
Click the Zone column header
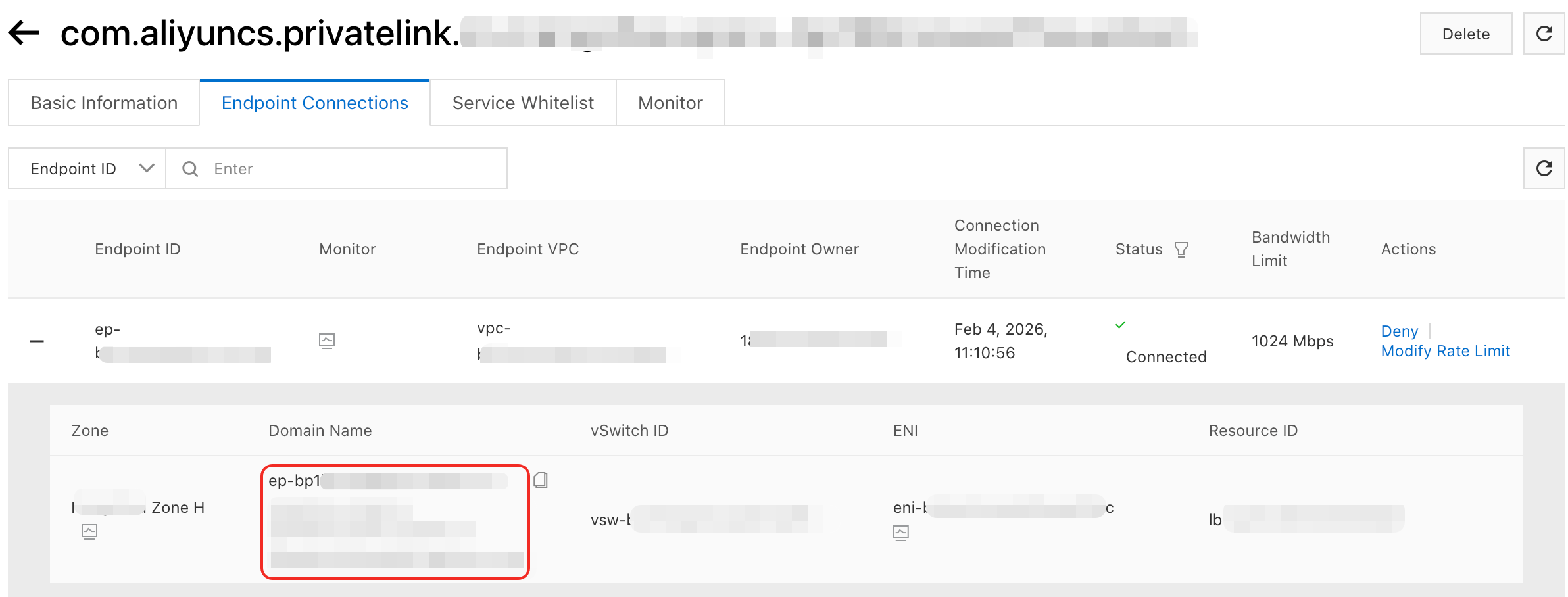coord(90,430)
